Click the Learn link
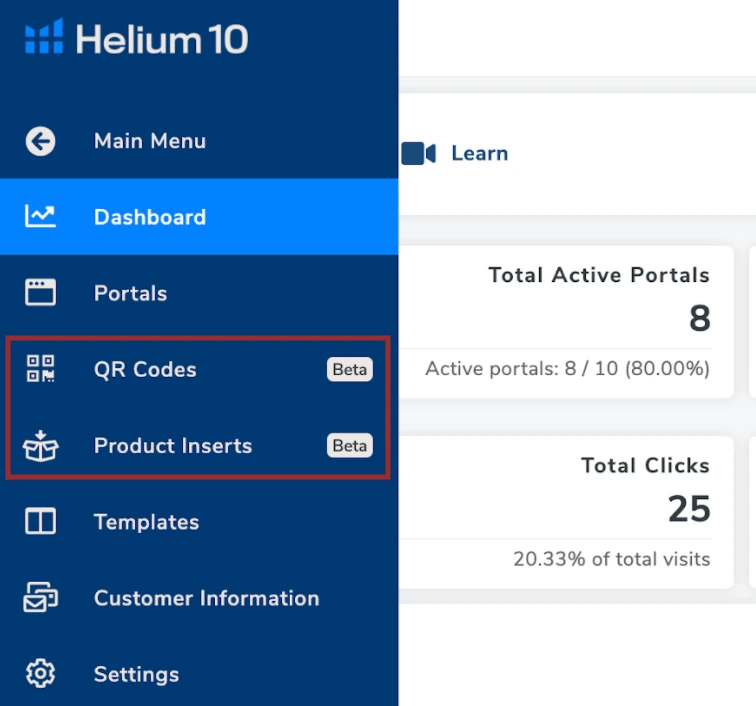Image resolution: width=756 pixels, height=706 pixels. click(480, 153)
